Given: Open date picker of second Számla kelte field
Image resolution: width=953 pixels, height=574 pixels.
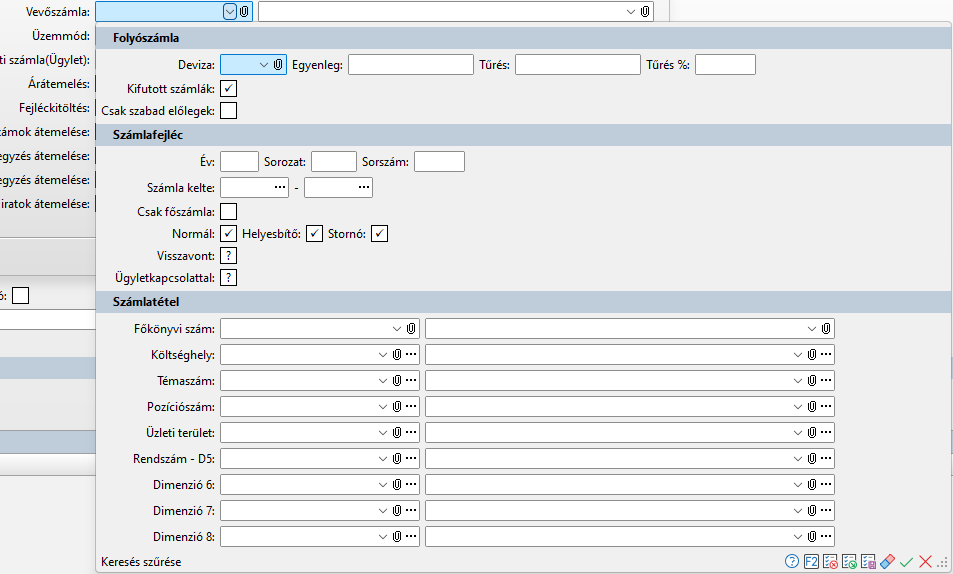Looking at the screenshot, I should [363, 187].
